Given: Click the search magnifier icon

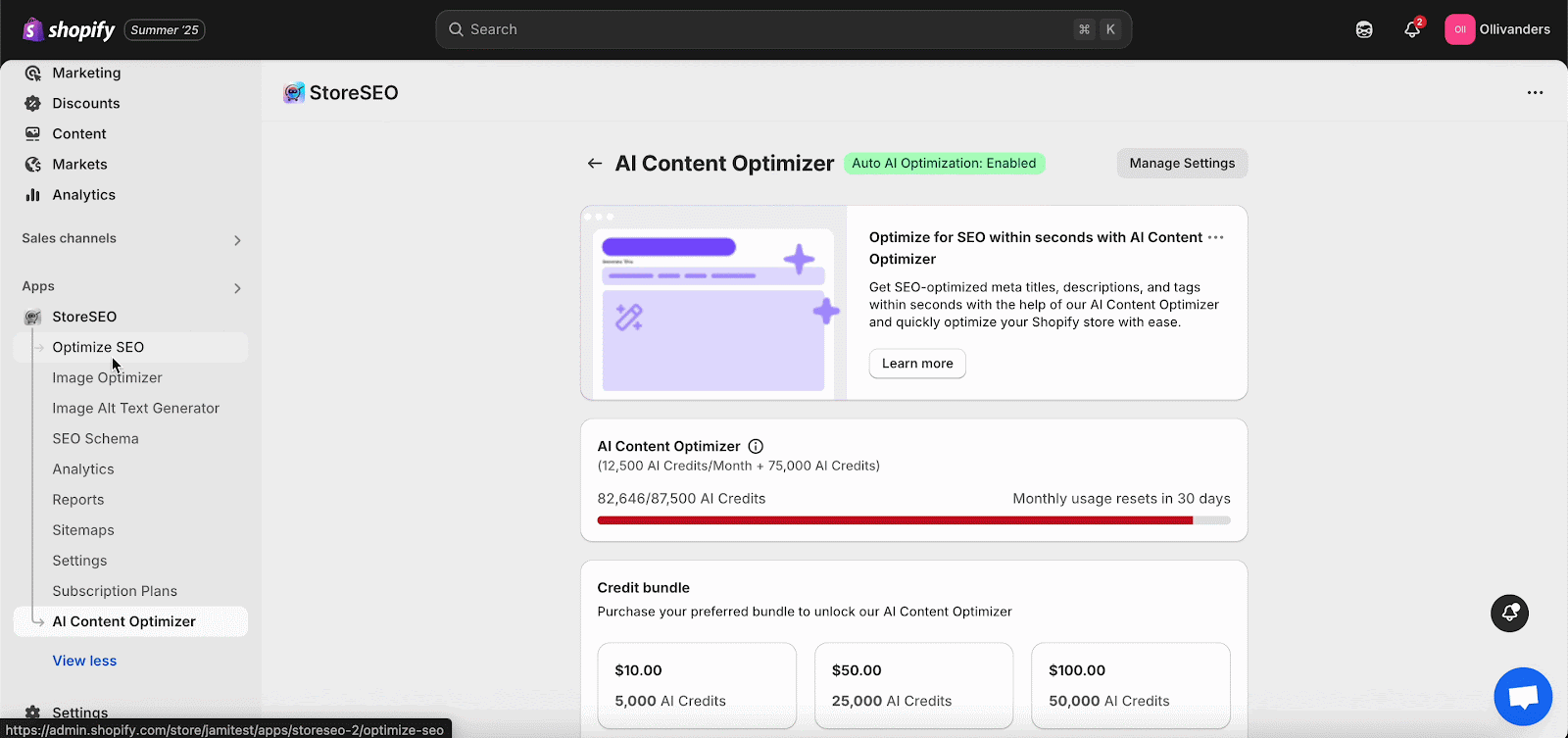Looking at the screenshot, I should pos(456,29).
